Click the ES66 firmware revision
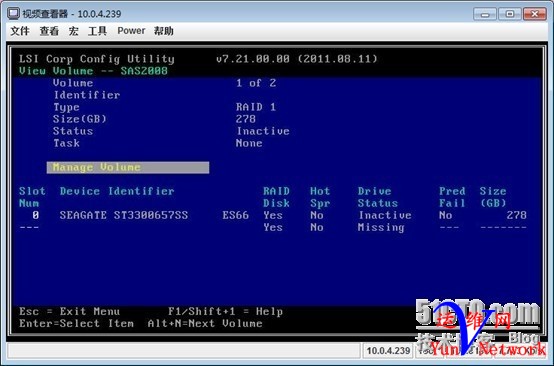This screenshot has height=366, width=554. coord(236,215)
